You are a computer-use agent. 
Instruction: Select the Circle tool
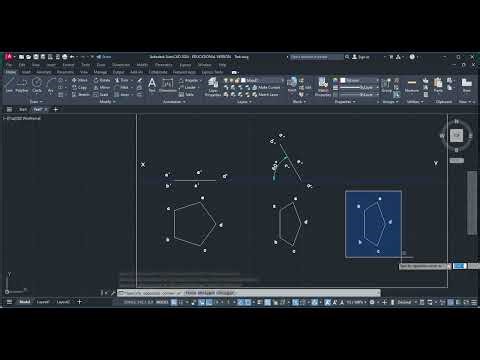(37, 85)
